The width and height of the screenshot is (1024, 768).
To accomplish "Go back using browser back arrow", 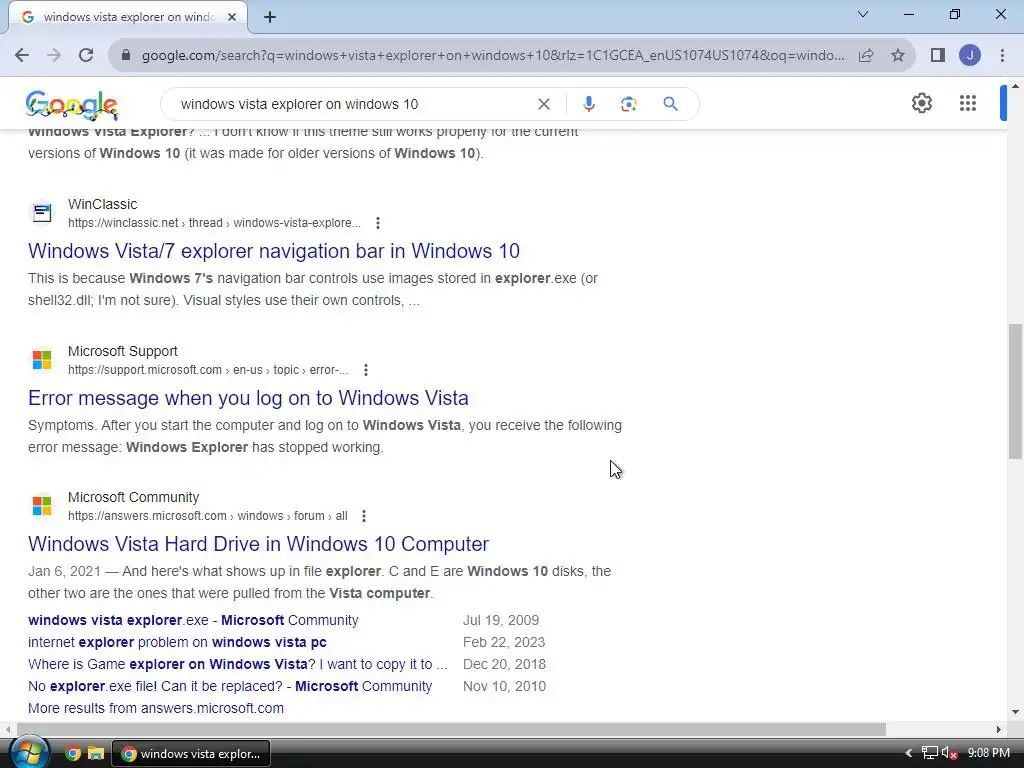I will coord(22,56).
